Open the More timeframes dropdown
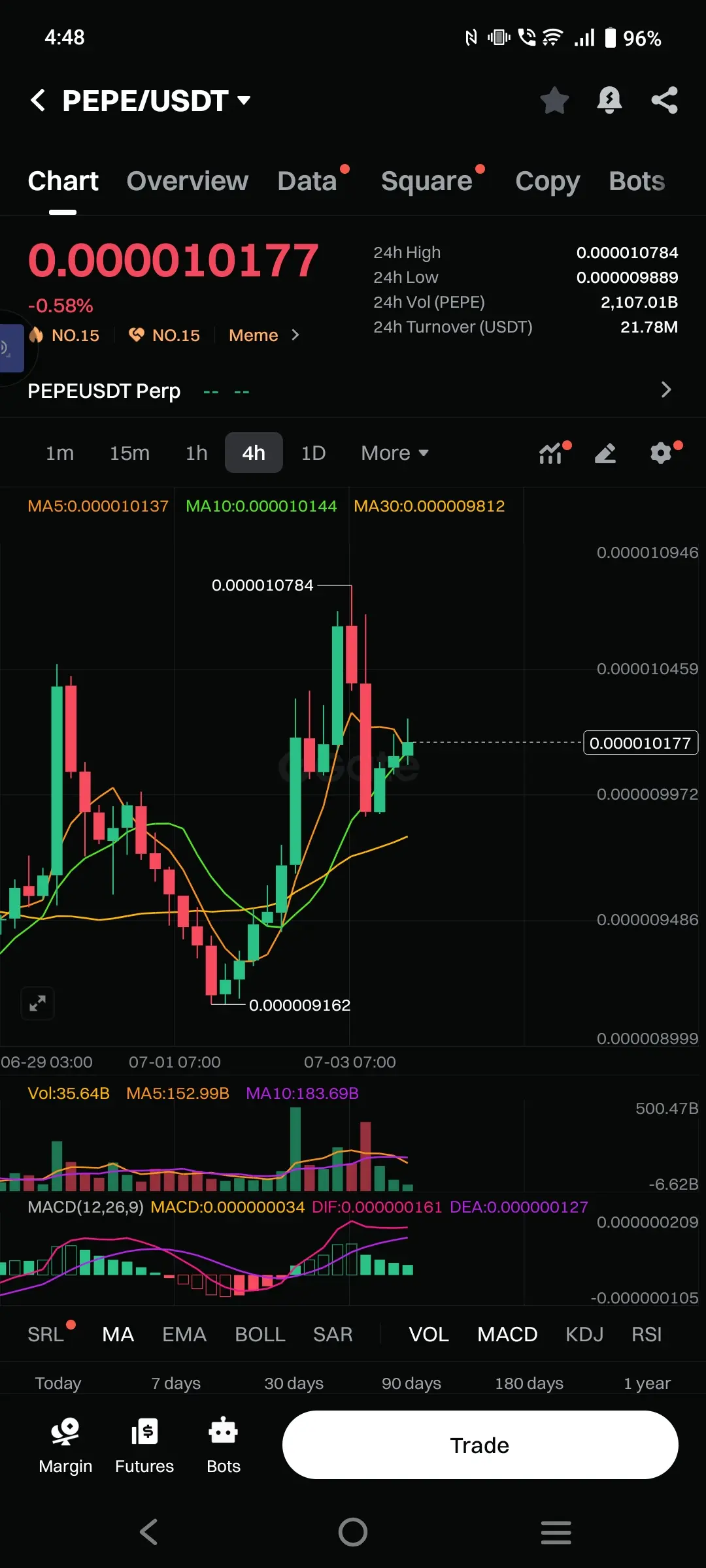 pyautogui.click(x=395, y=453)
